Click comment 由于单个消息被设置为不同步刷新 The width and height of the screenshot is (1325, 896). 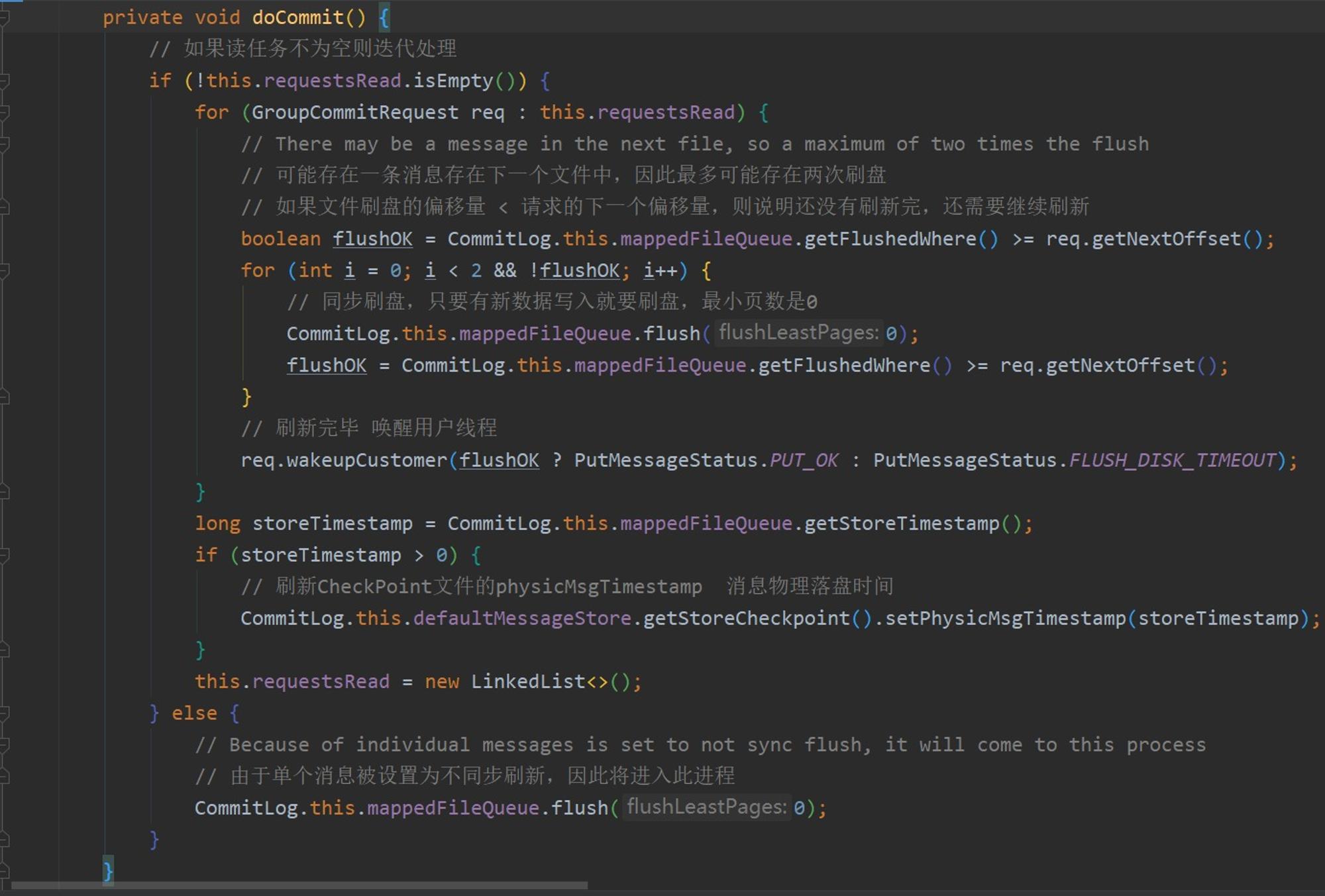coord(465,776)
